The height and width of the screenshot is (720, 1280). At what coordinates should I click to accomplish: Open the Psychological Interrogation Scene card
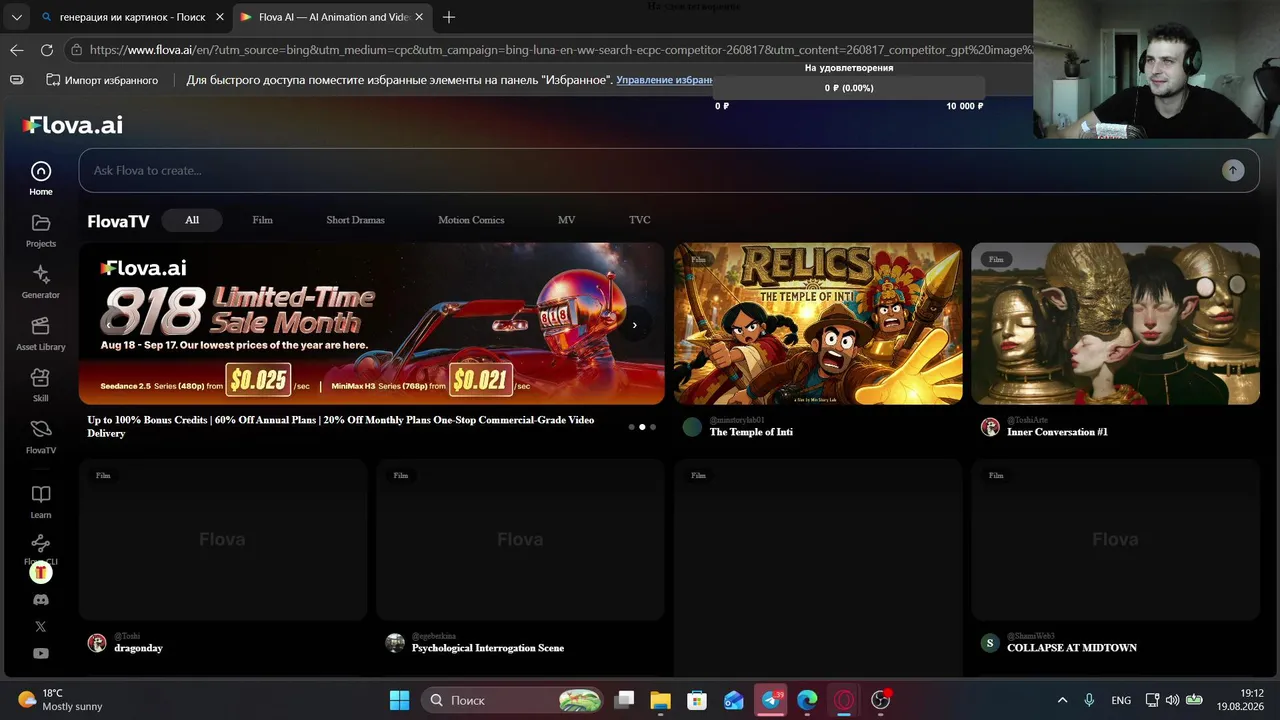pyautogui.click(x=520, y=540)
